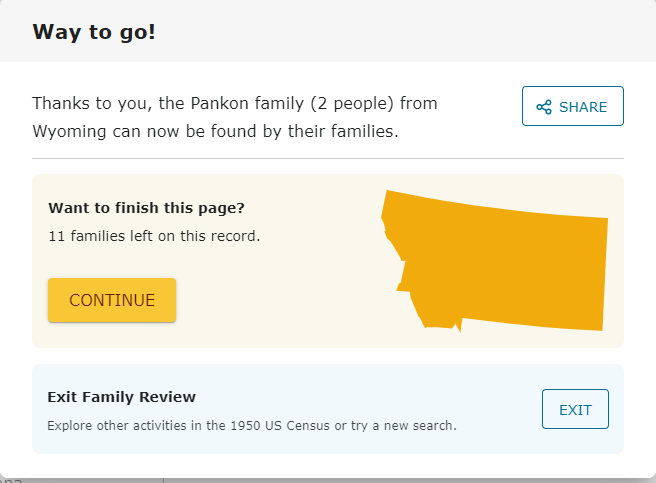Click the "Exit Family Review" heading
The image size is (656, 483).
tap(121, 397)
